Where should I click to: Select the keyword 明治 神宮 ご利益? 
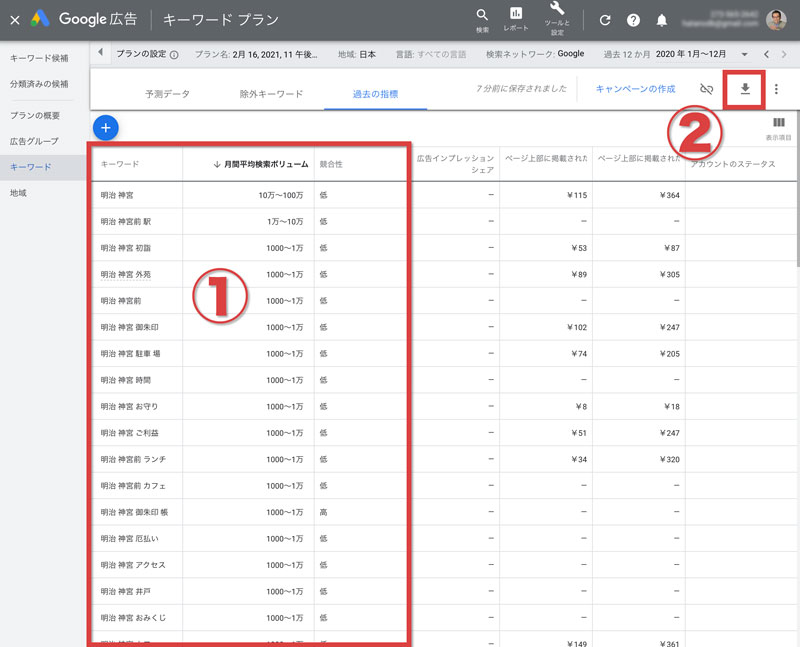point(130,433)
